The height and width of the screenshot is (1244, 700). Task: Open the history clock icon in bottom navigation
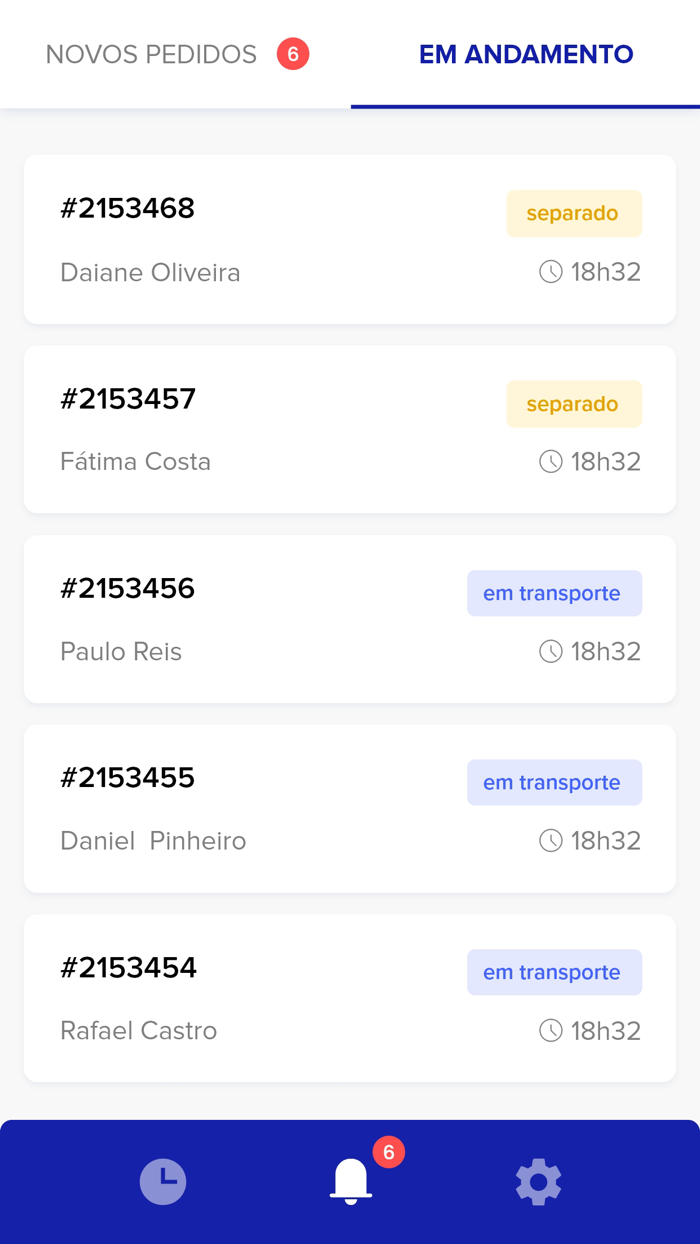click(x=163, y=1182)
